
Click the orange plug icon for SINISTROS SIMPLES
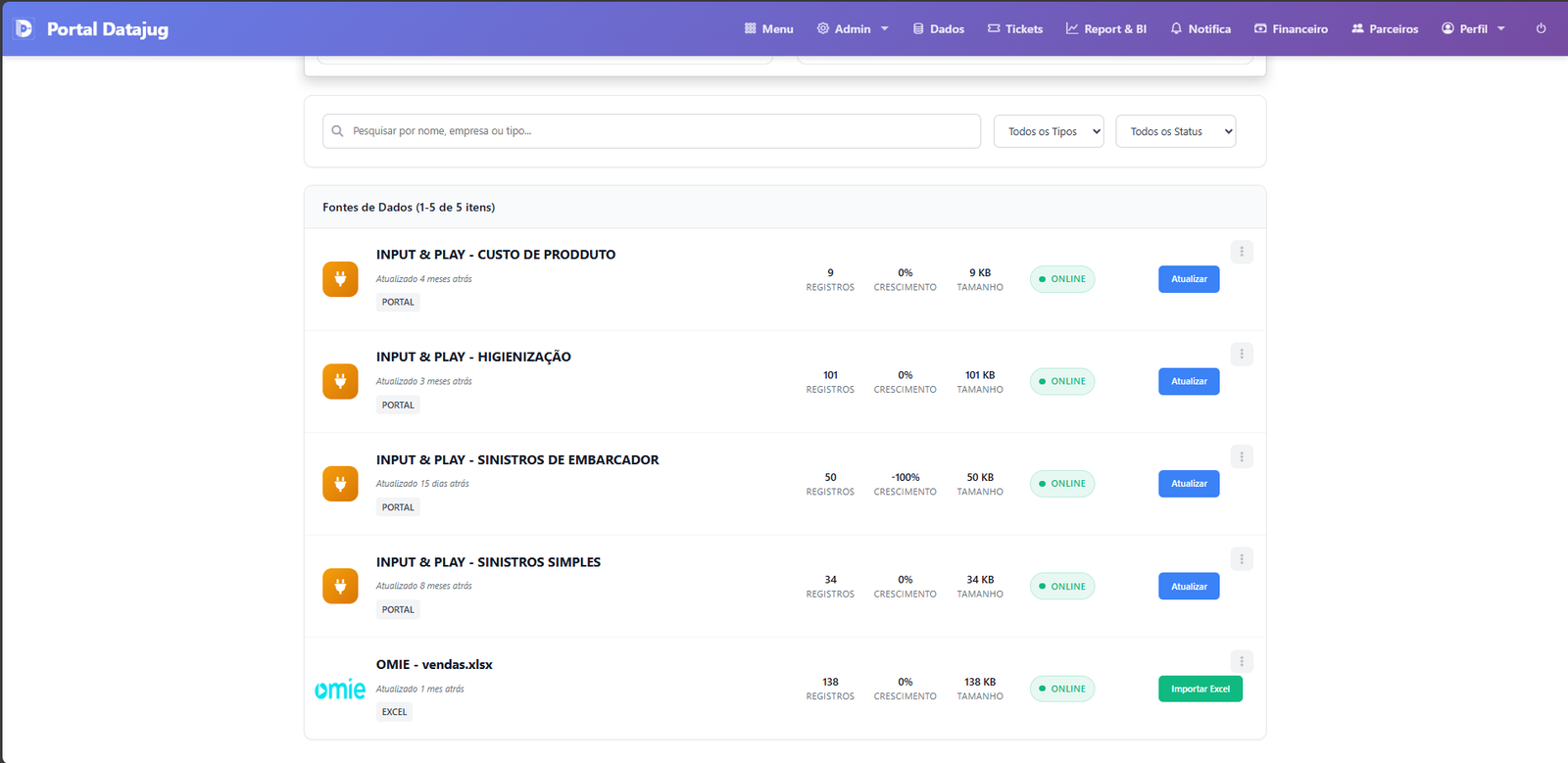[340, 587]
